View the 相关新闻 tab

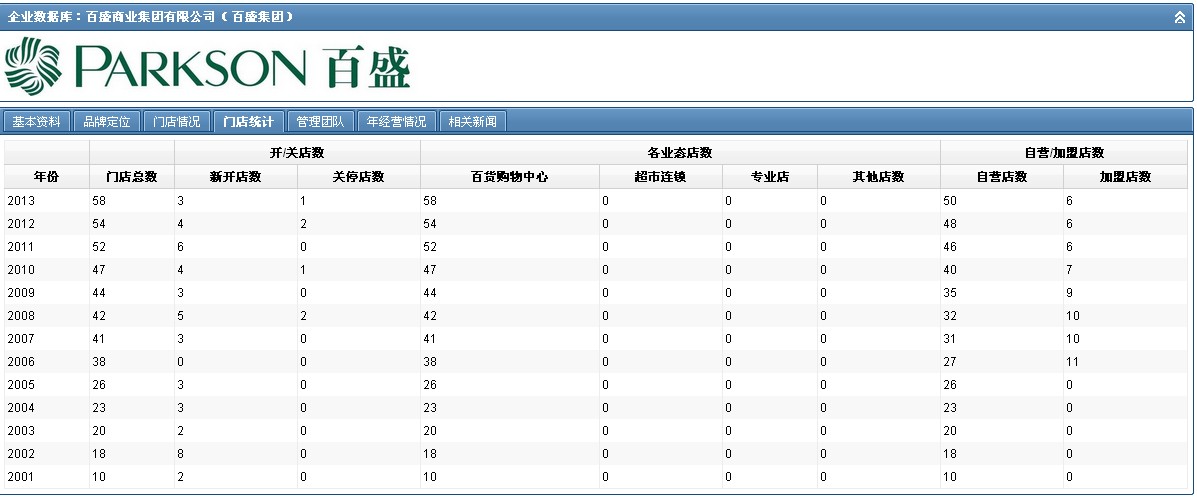point(473,122)
